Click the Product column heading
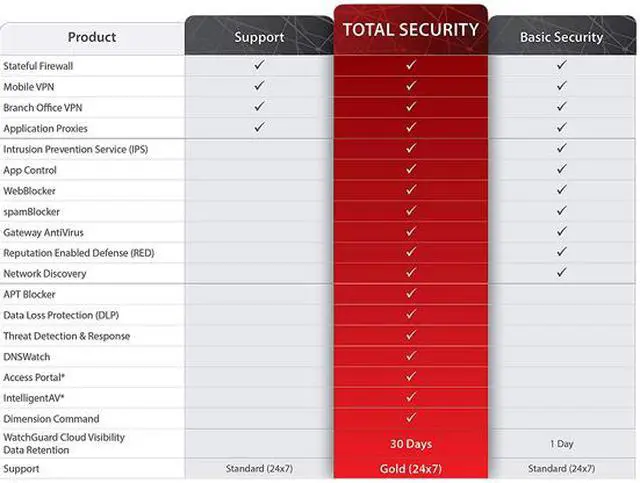Image resolution: width=640 pixels, height=483 pixels. click(92, 37)
